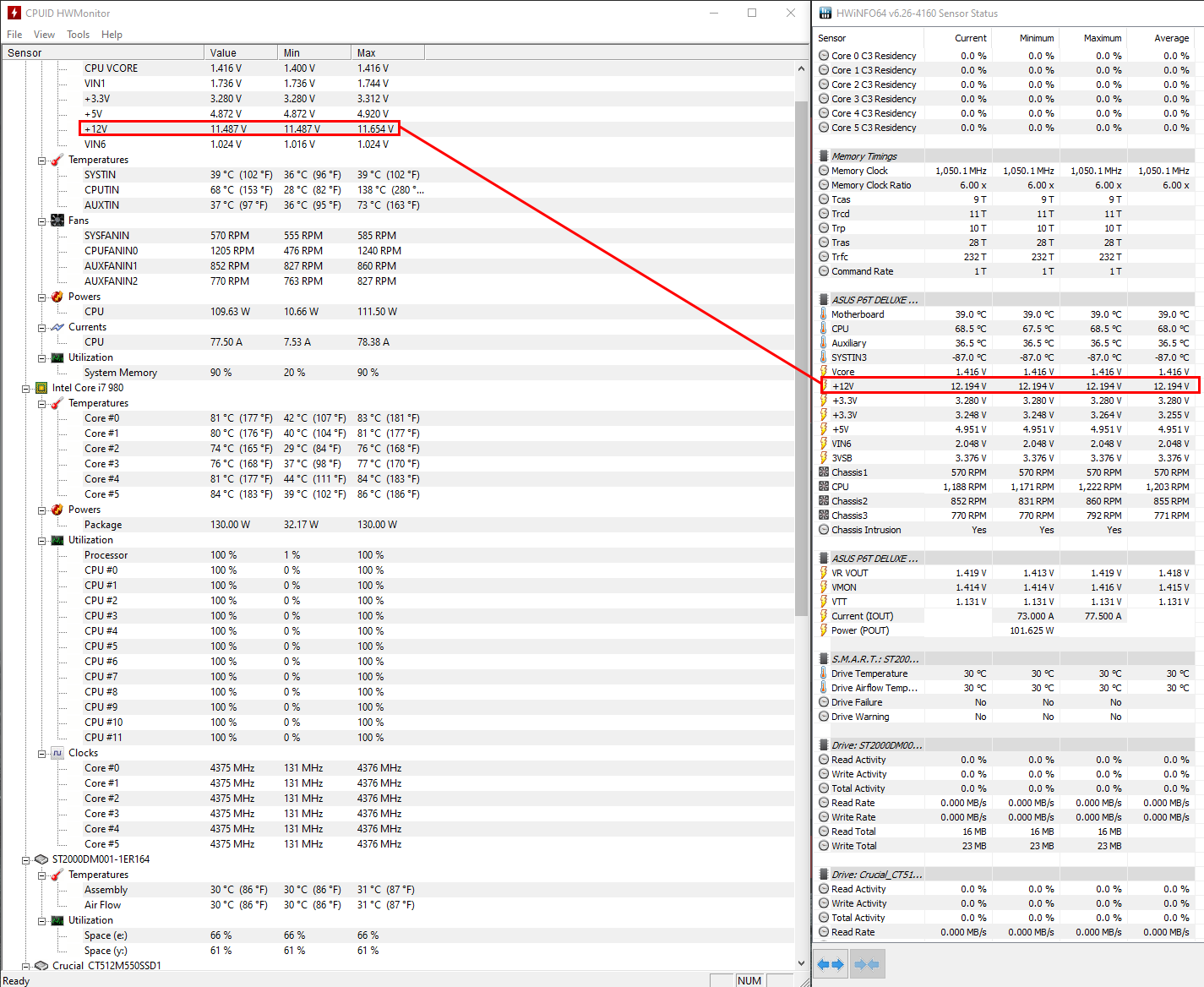Select the Command Rate row in HWiNFO
This screenshot has height=987, width=1204.
[1005, 271]
